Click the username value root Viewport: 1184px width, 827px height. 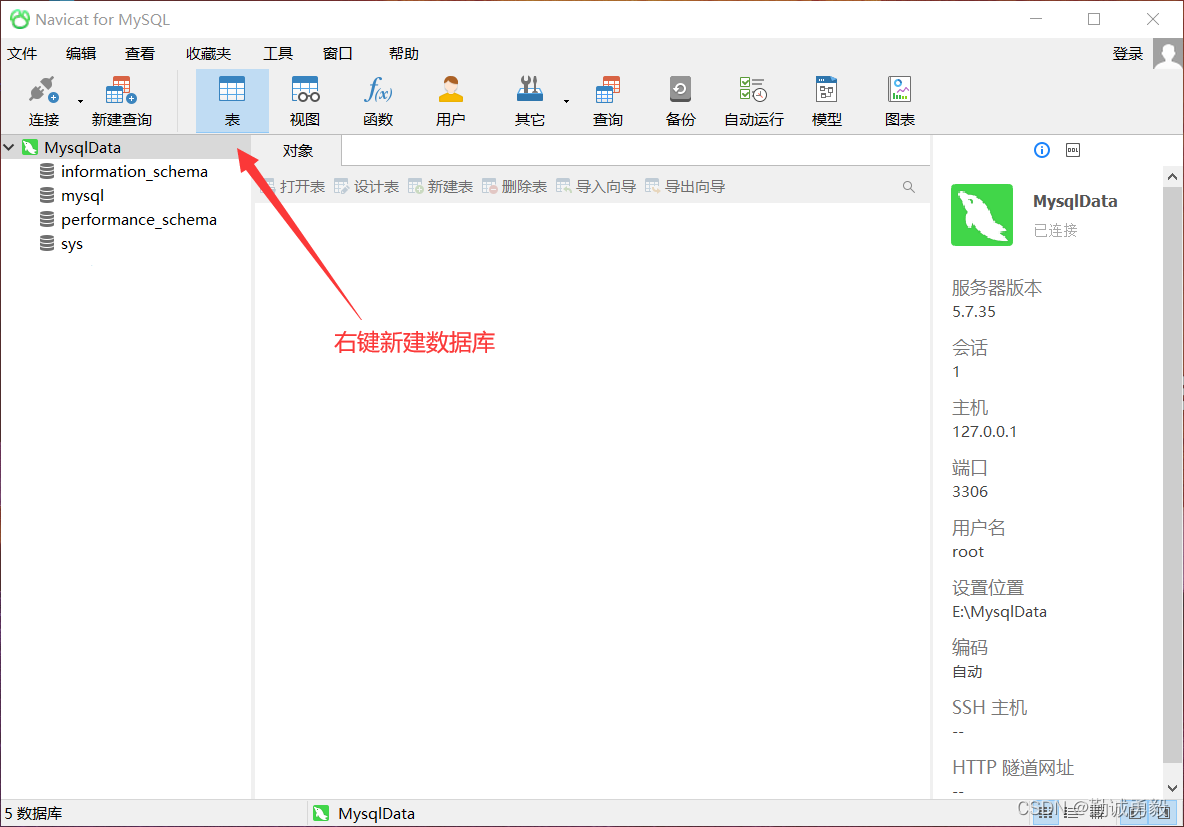click(967, 552)
